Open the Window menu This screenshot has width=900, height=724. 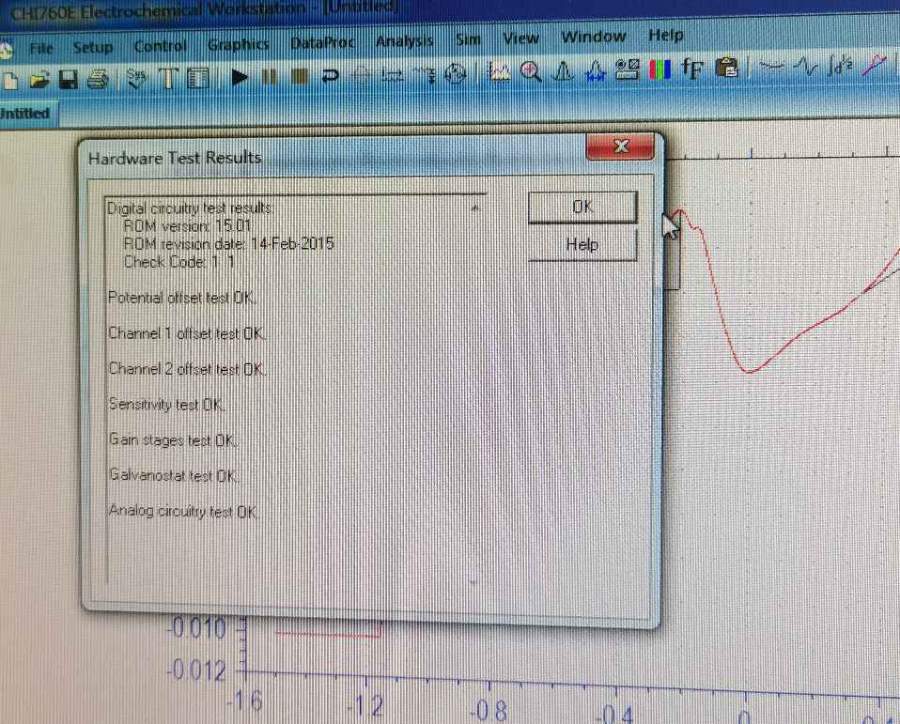[593, 37]
